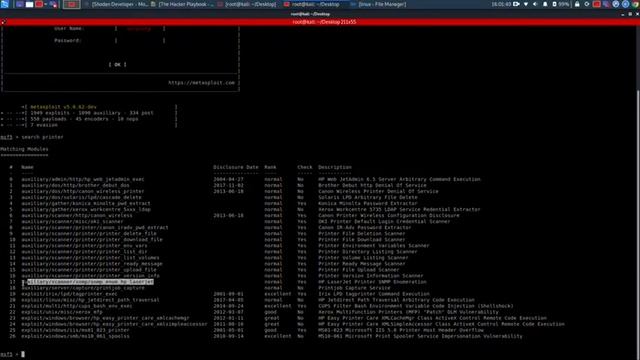The width and height of the screenshot is (640, 360).
Task: Switch to the linux - File Manager window
Action: 378,4
